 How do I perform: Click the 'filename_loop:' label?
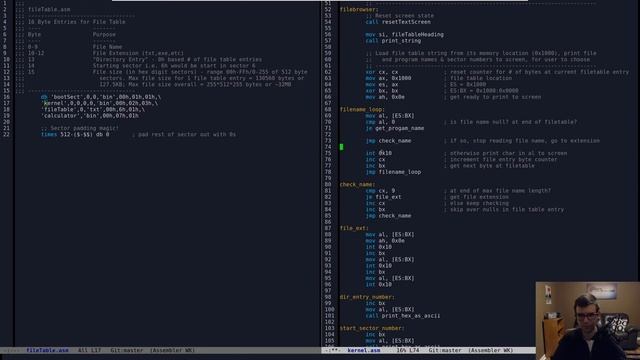pyautogui.click(x=362, y=109)
